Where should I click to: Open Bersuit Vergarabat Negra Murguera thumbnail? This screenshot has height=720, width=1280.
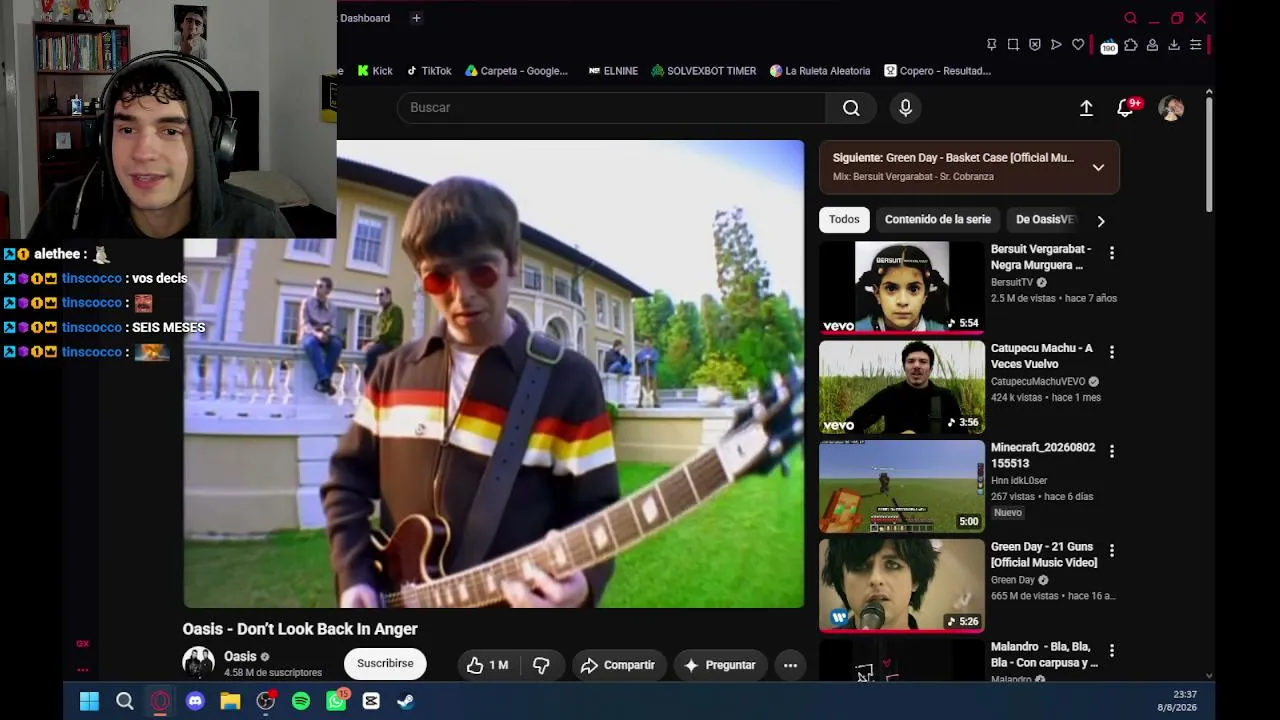point(902,288)
